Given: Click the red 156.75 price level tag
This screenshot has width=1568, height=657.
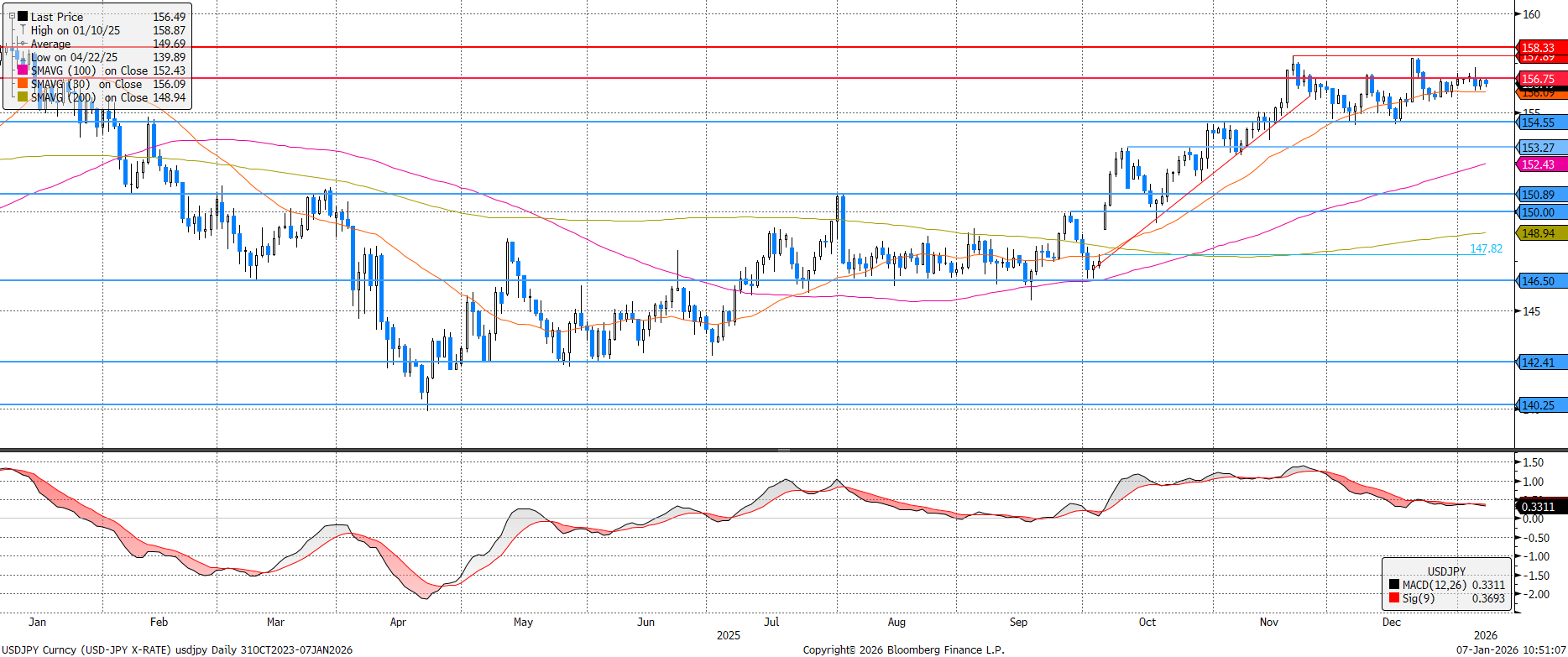Looking at the screenshot, I should [x=1539, y=79].
